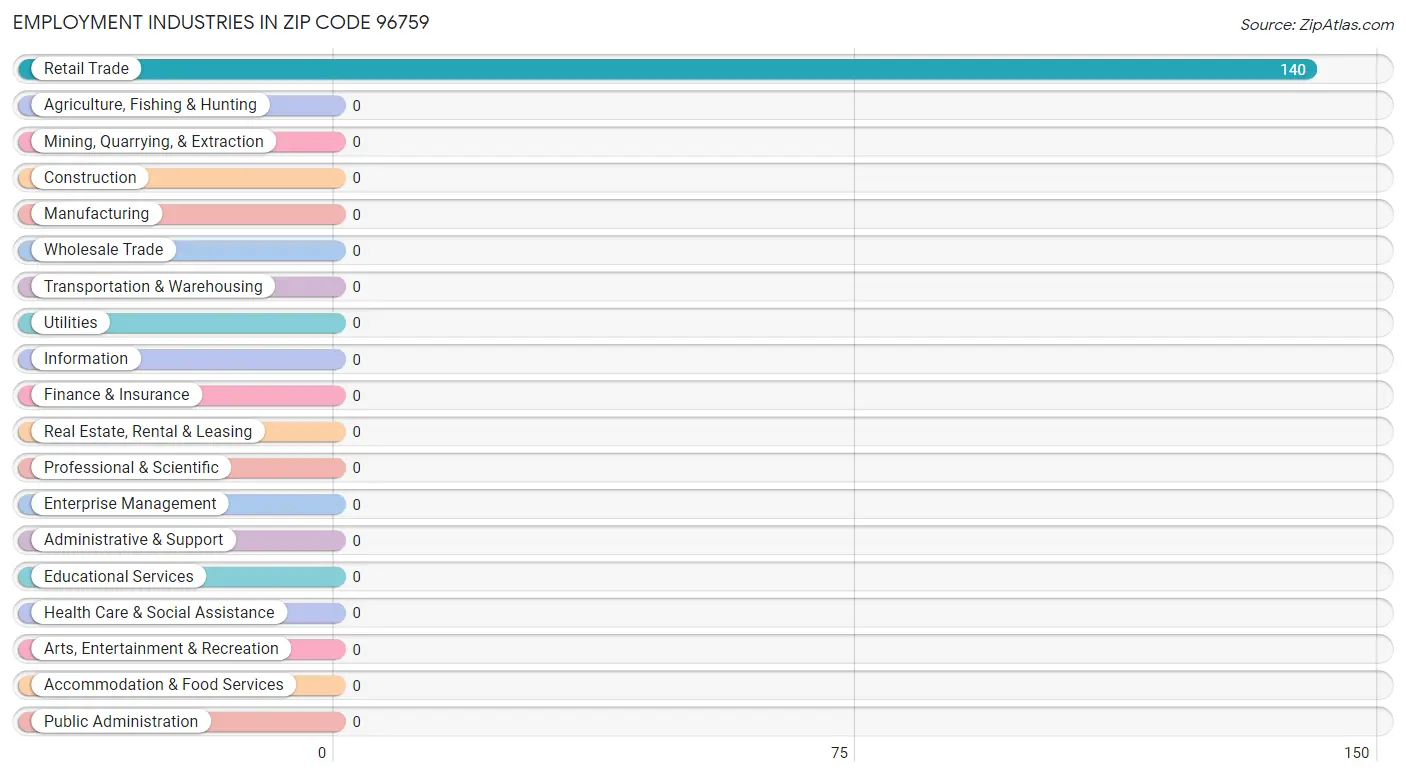Click the 150 axis tick label
This screenshot has height=776, width=1406.
coord(1356,753)
